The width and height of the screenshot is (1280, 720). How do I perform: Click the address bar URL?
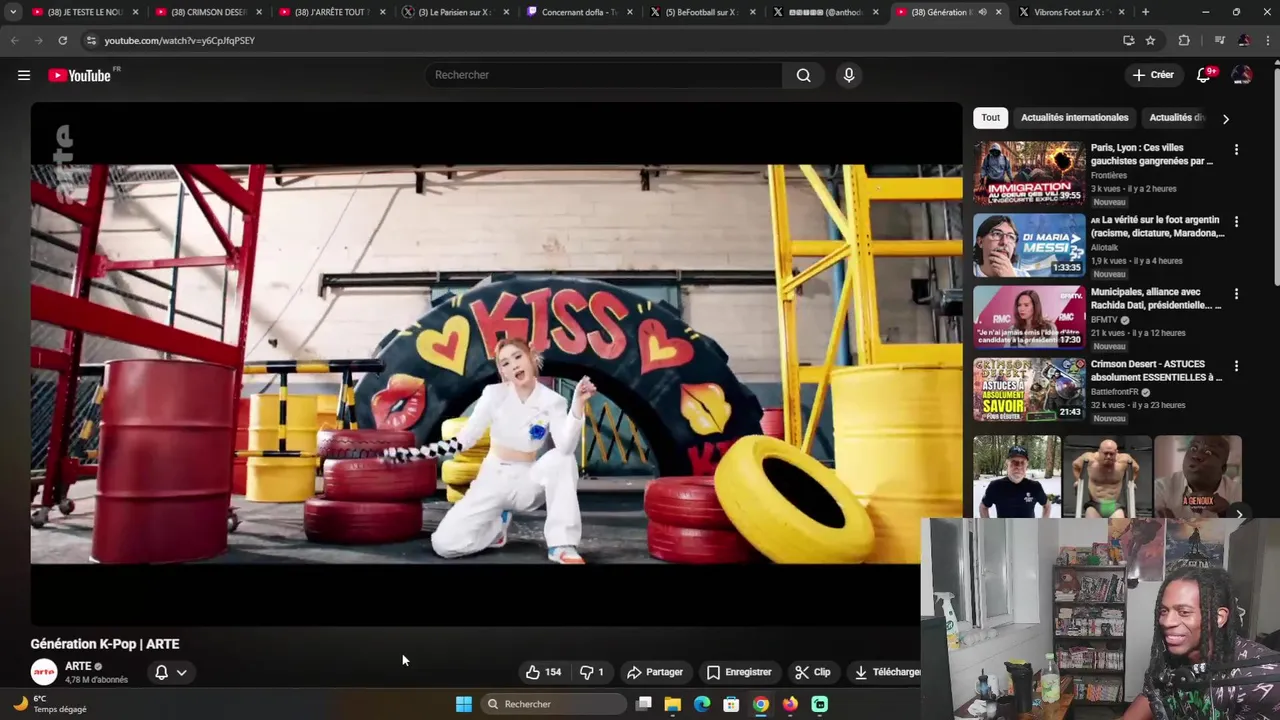point(180,40)
